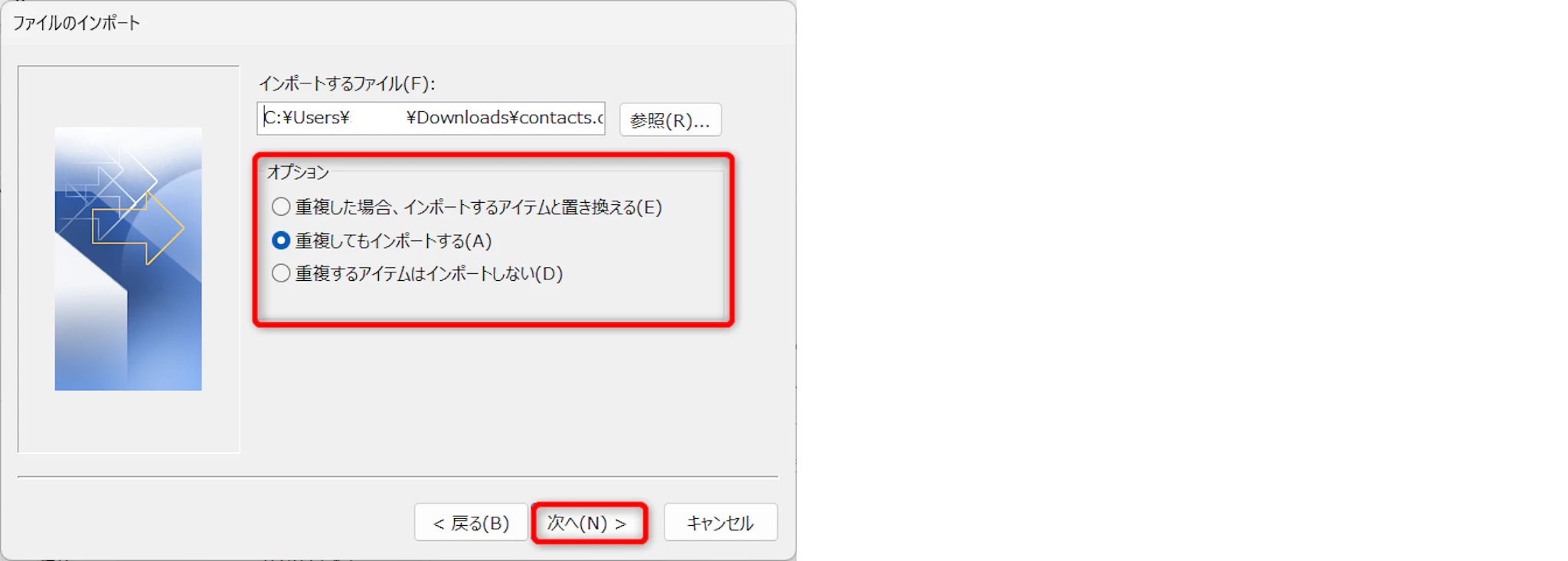
Task: Place cursor on contacts filename in path
Action: click(x=560, y=118)
